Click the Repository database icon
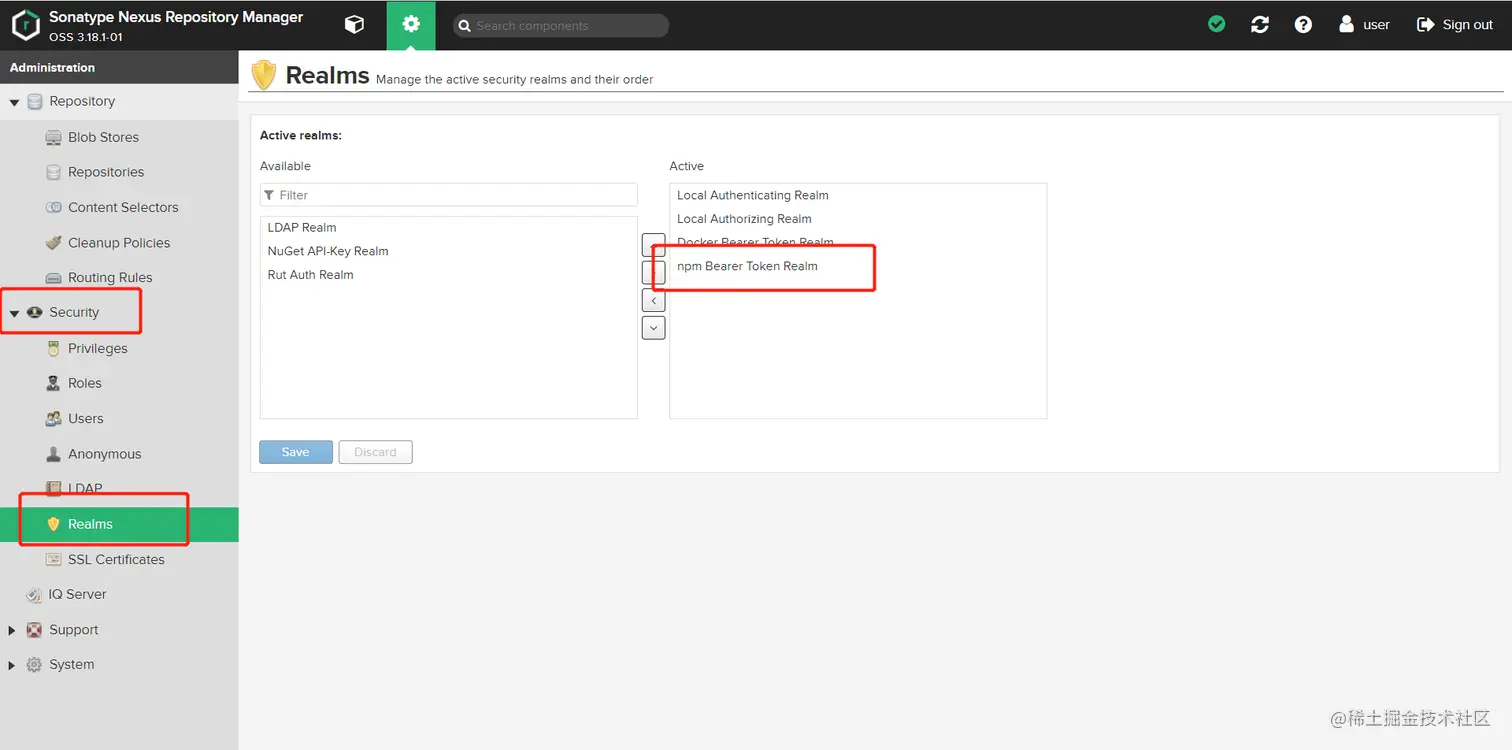Viewport: 1512px width, 750px height. pyautogui.click(x=35, y=102)
